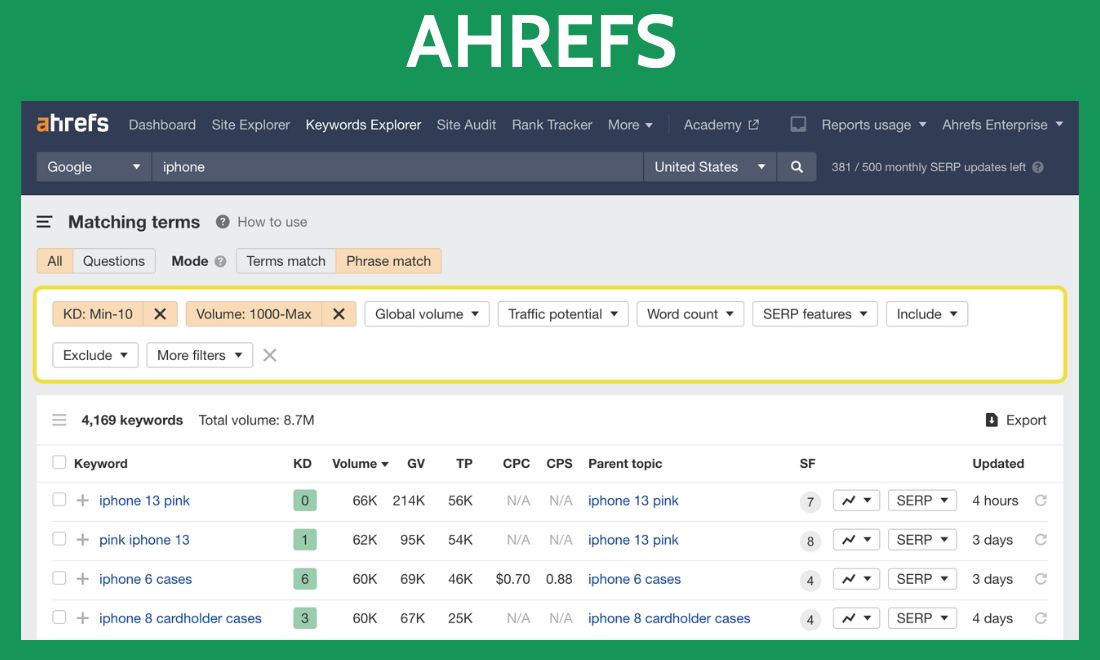
Task: Click the keyword search field with iphone
Action: click(x=396, y=167)
